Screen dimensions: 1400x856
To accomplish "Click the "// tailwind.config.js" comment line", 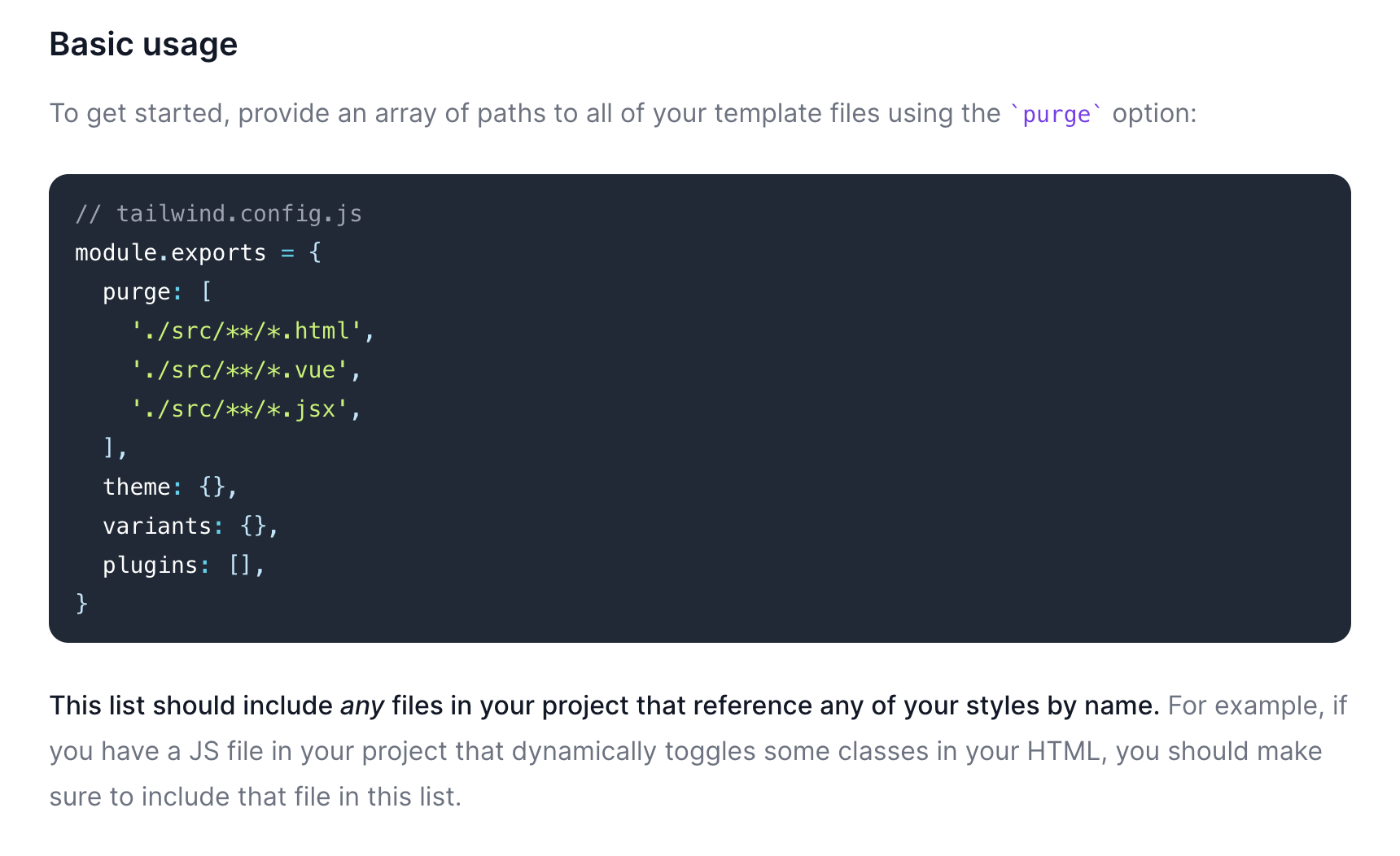I will pyautogui.click(x=218, y=213).
